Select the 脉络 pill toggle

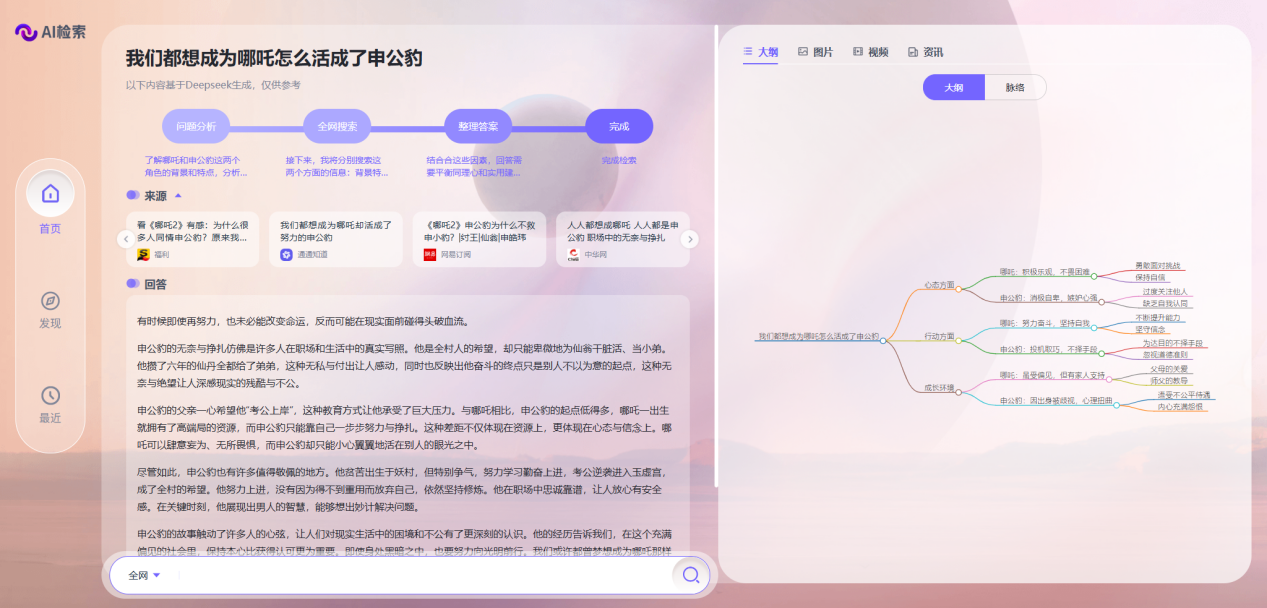point(1015,87)
